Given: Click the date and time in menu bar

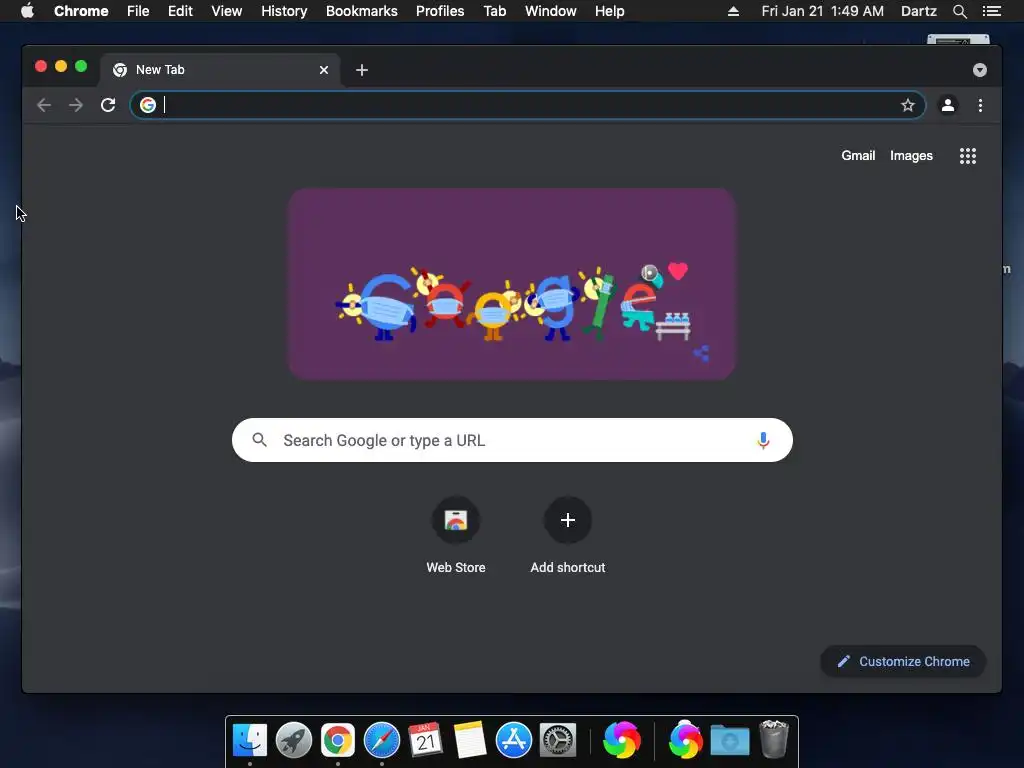Looking at the screenshot, I should point(822,11).
